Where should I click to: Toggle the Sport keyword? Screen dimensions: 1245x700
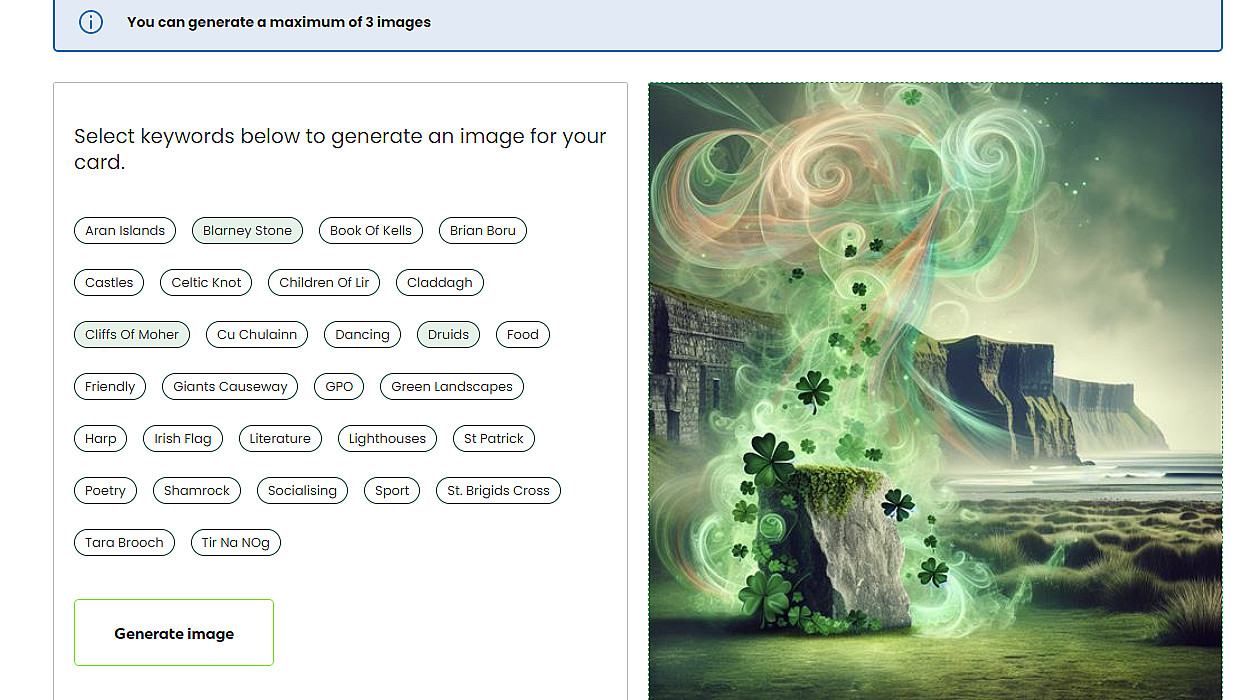click(392, 491)
